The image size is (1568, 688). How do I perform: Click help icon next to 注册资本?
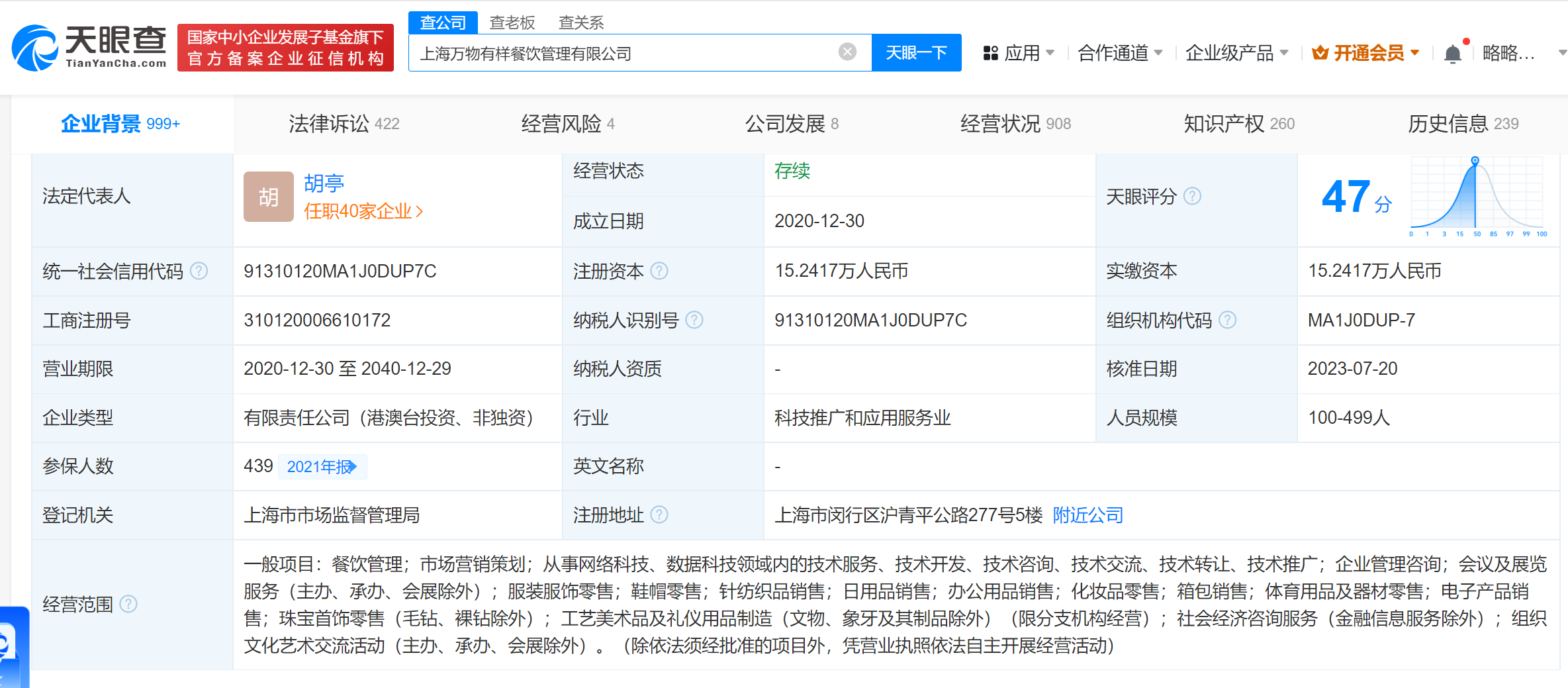(x=659, y=271)
